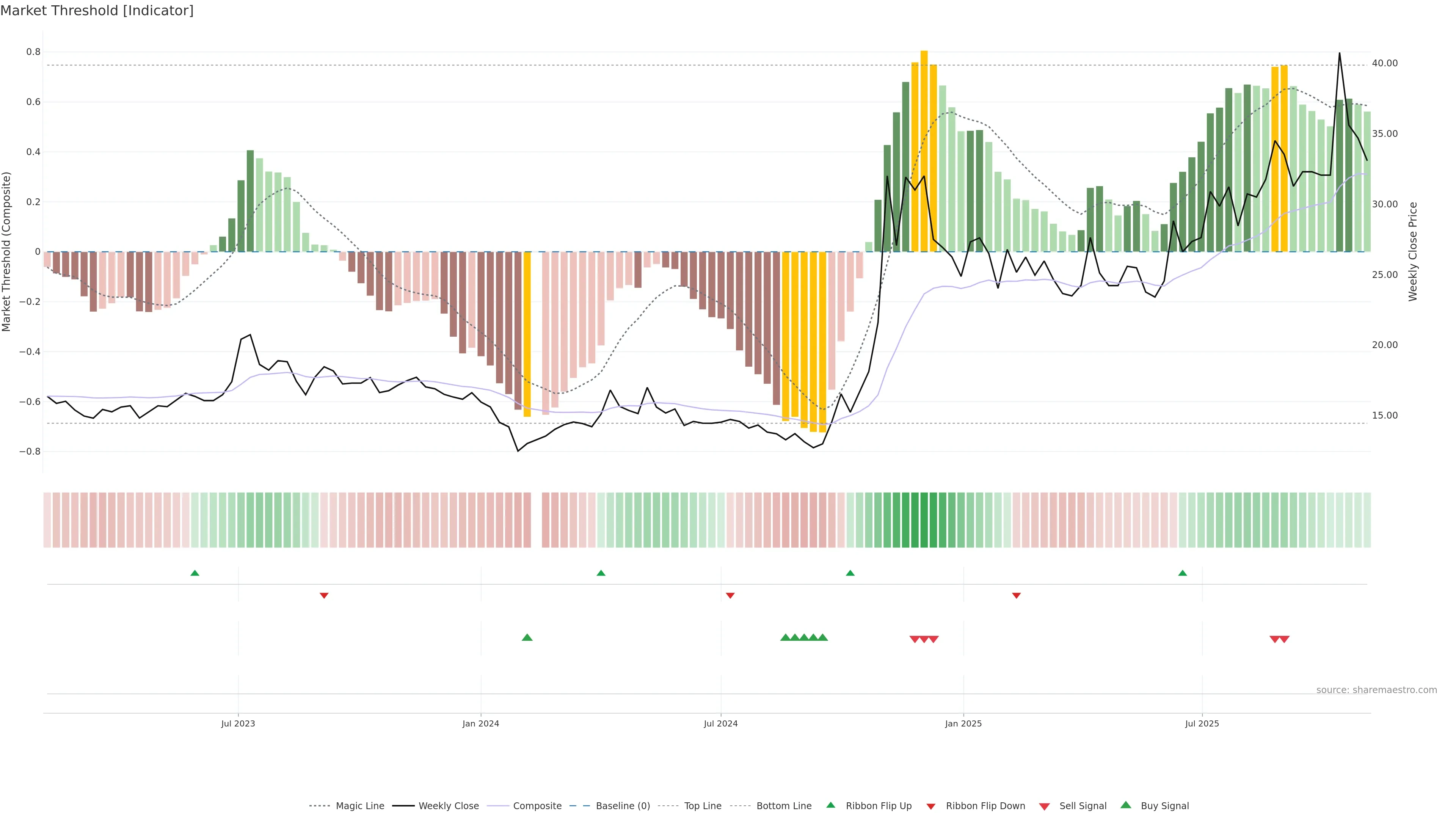Click the Weekly Close Price axis title
Image resolution: width=1456 pixels, height=819 pixels.
click(x=1413, y=251)
